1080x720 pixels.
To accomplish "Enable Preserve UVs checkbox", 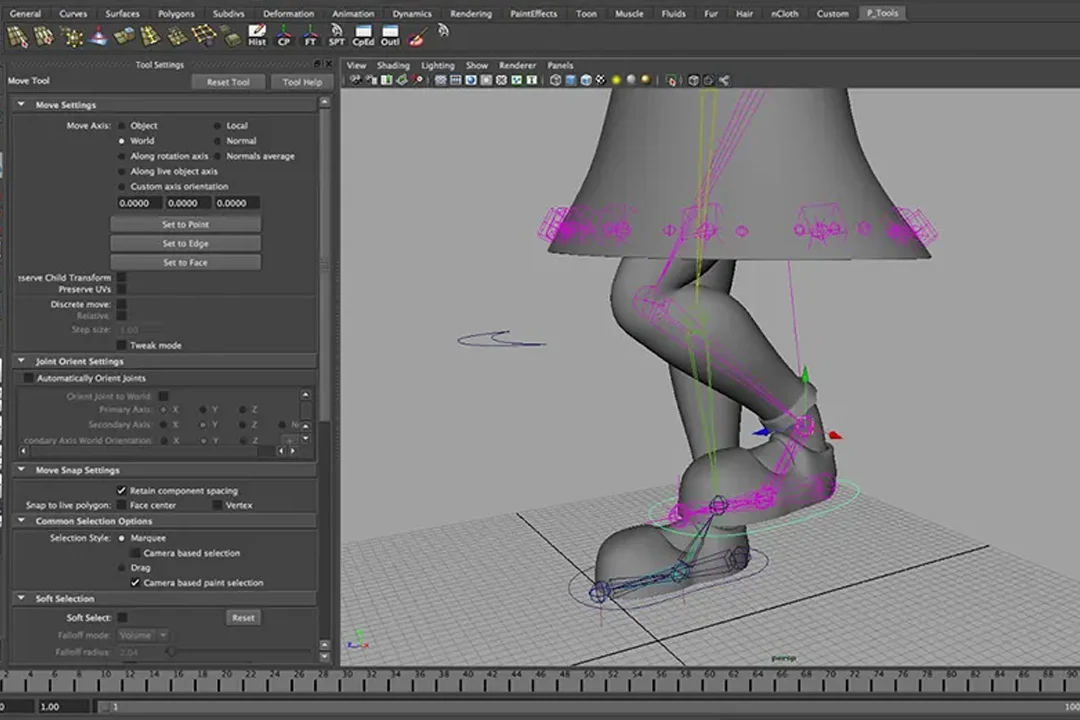I will point(121,289).
